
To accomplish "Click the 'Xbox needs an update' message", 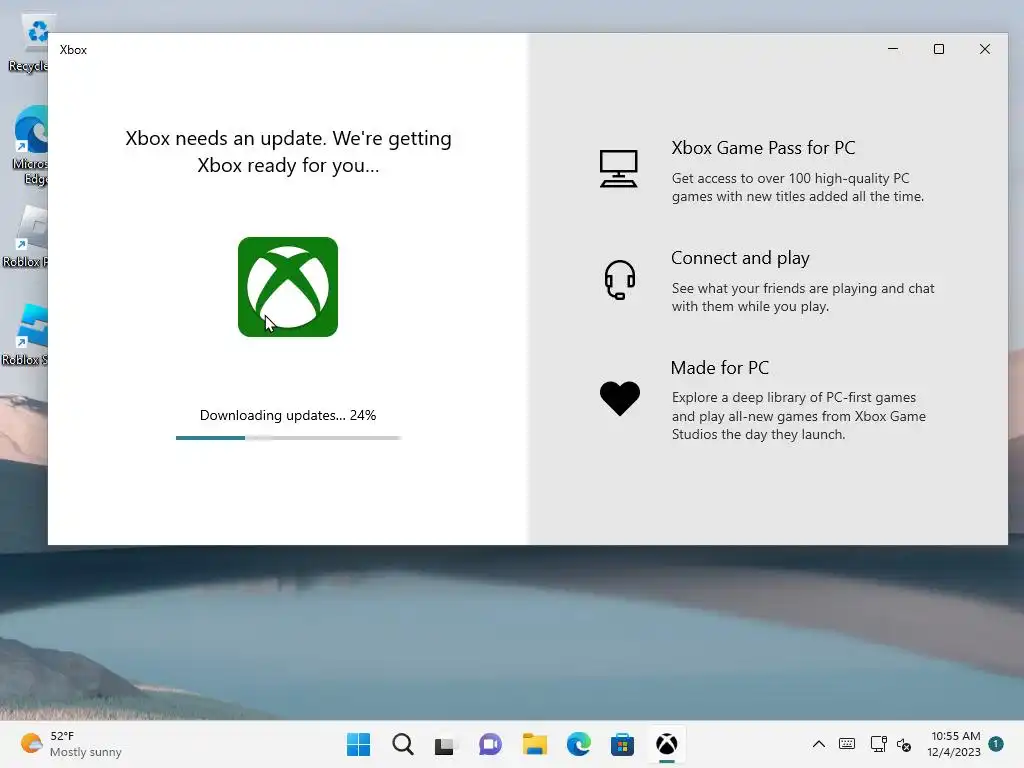I will coord(288,152).
